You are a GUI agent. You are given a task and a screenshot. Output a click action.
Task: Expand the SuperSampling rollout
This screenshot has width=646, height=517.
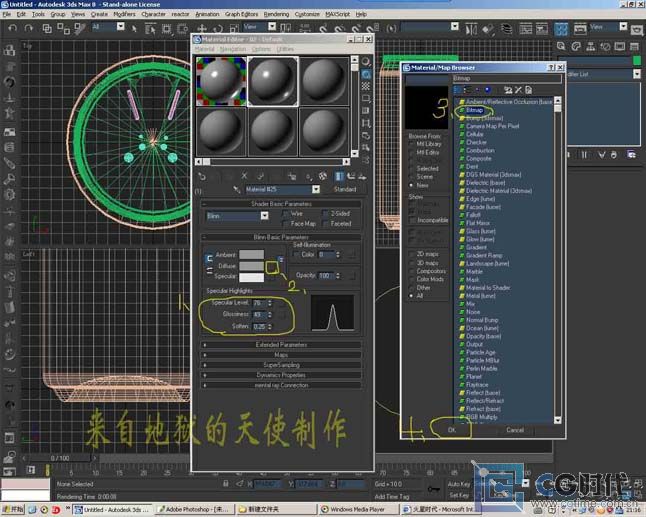281,365
